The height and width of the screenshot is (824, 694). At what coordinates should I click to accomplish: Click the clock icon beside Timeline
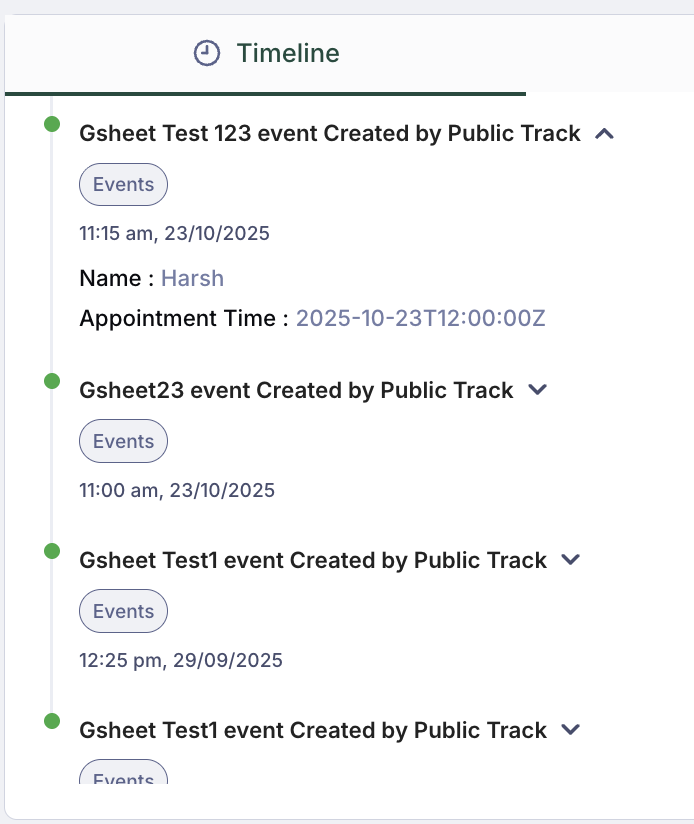point(206,53)
